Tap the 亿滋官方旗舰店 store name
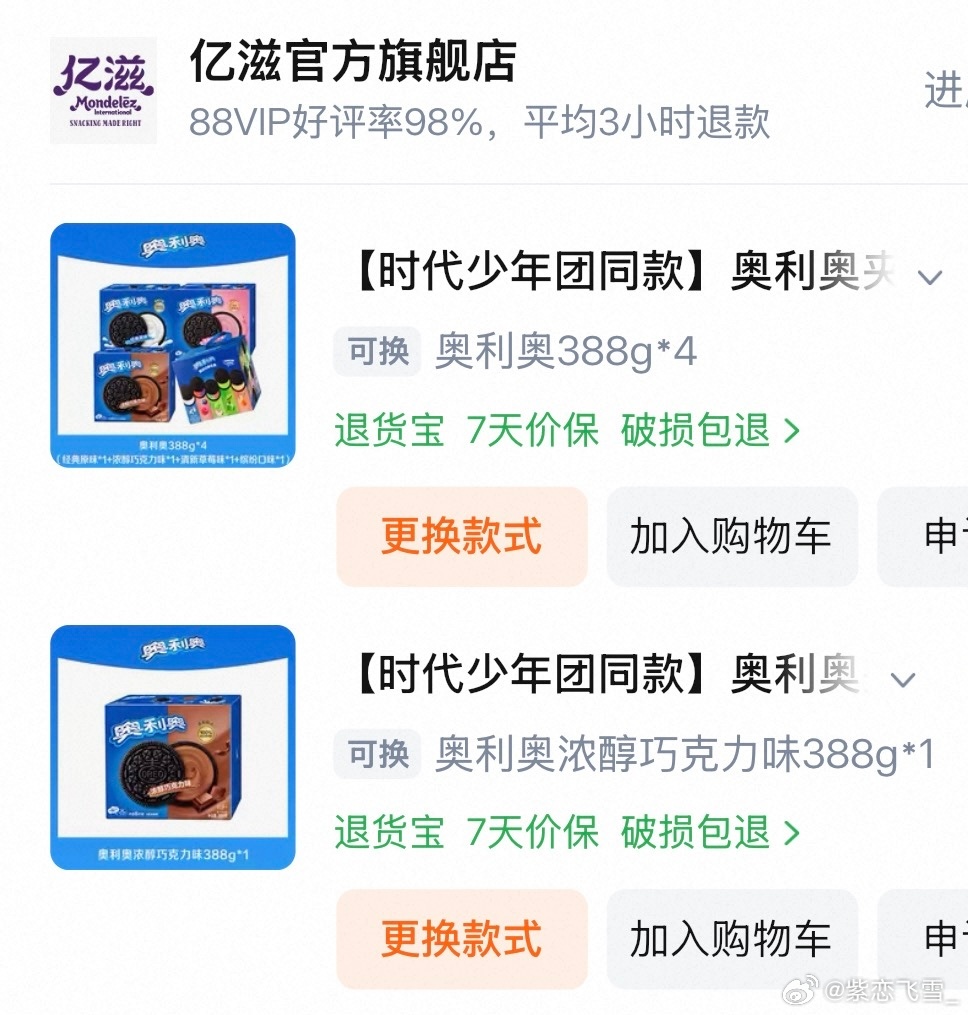 point(353,61)
